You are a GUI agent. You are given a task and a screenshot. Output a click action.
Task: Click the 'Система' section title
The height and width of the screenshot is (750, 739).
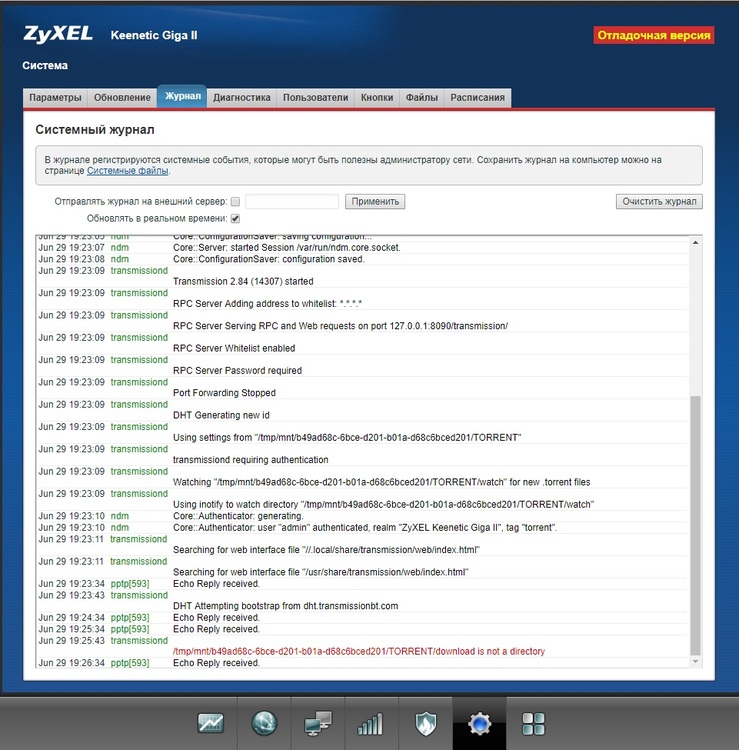[45, 66]
